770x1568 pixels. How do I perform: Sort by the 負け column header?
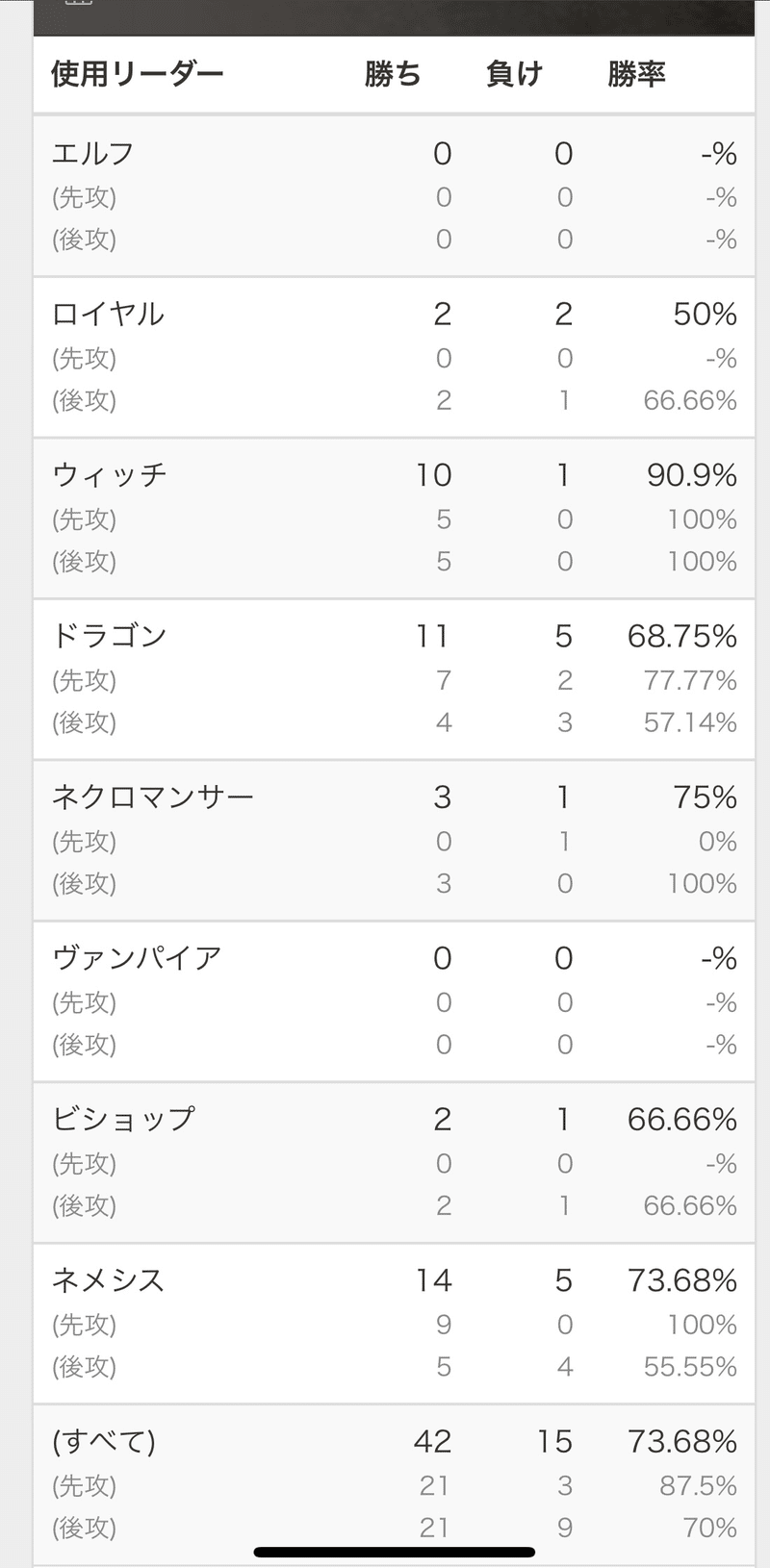pos(512,73)
